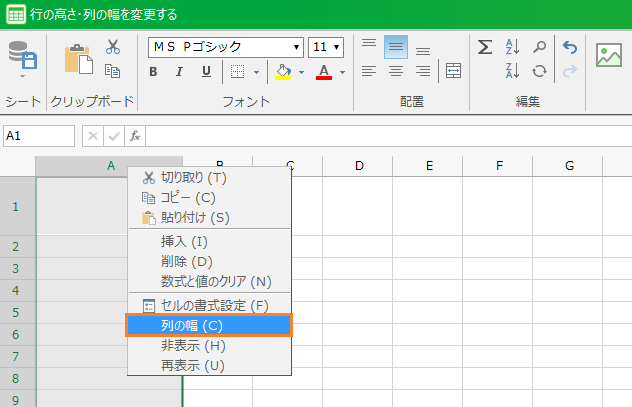632x407 pixels.
Task: Align text to top
Action: coord(369,43)
